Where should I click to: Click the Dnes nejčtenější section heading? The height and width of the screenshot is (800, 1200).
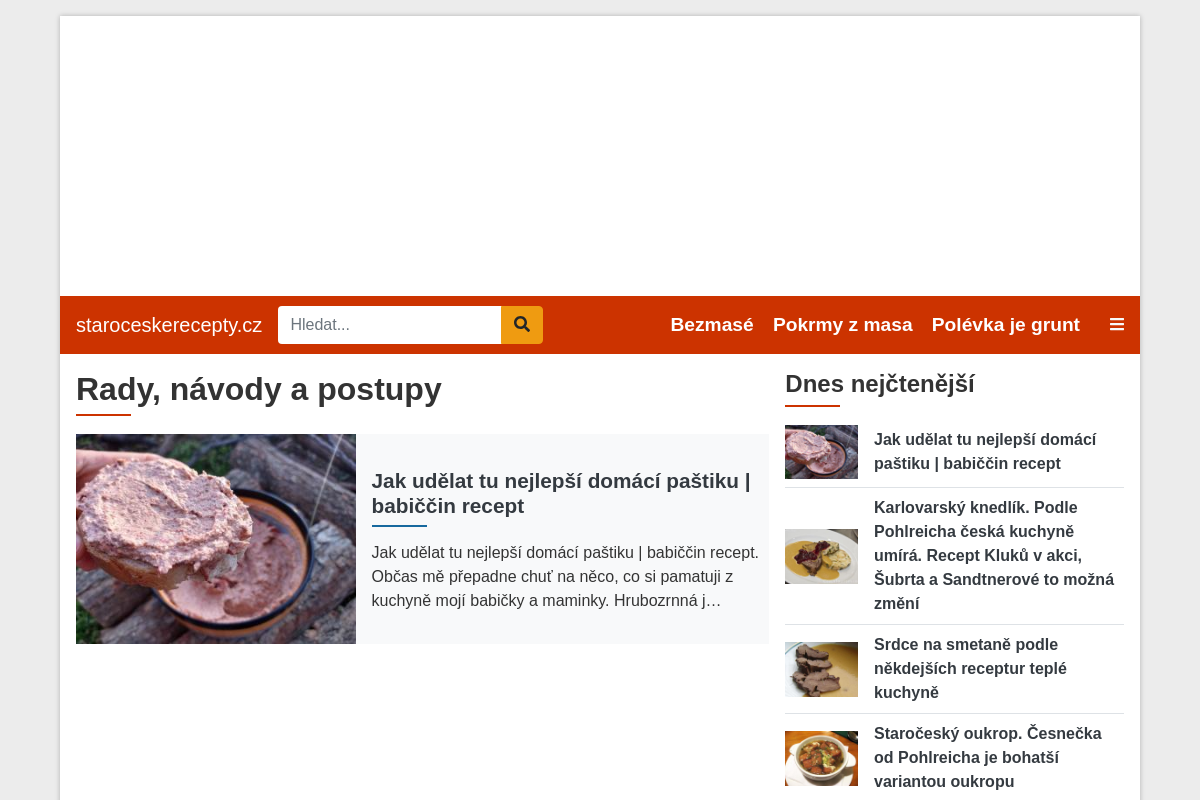click(880, 384)
